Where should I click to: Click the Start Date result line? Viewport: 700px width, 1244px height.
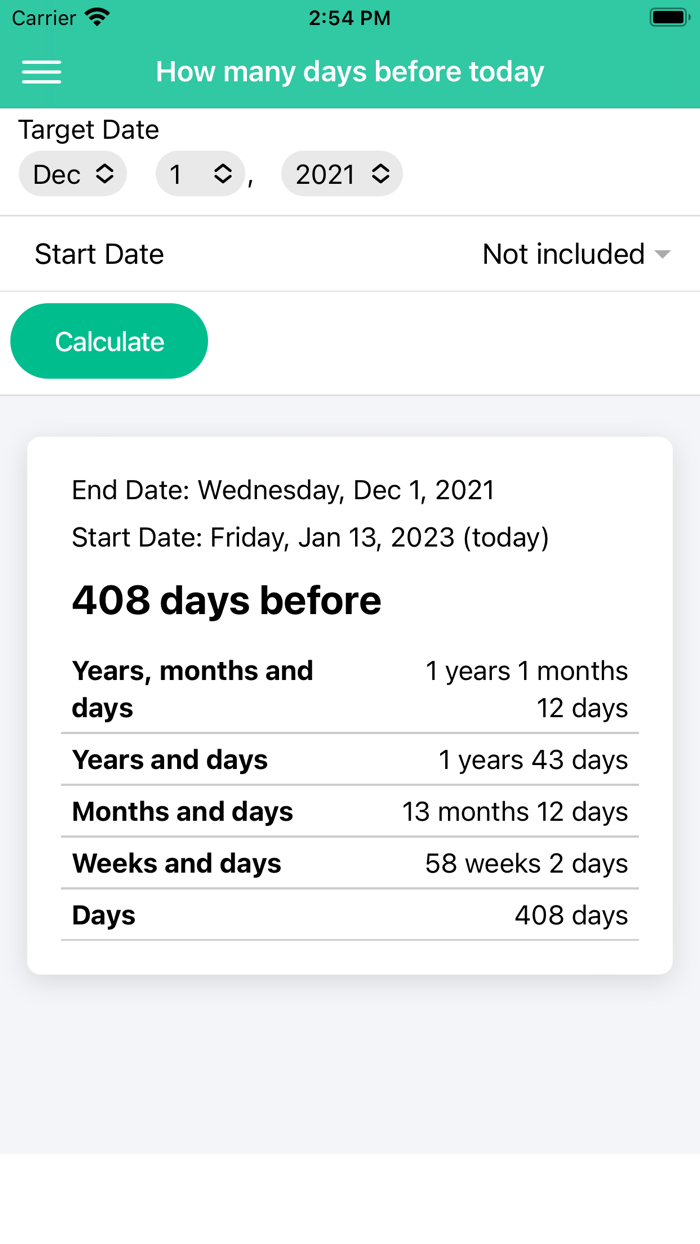[x=310, y=537]
